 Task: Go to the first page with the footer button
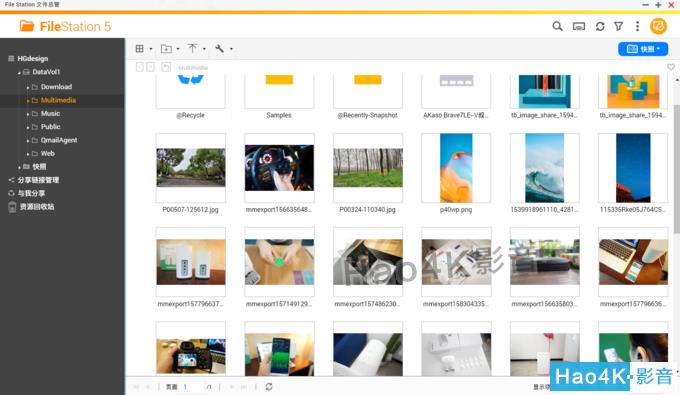coord(136,387)
